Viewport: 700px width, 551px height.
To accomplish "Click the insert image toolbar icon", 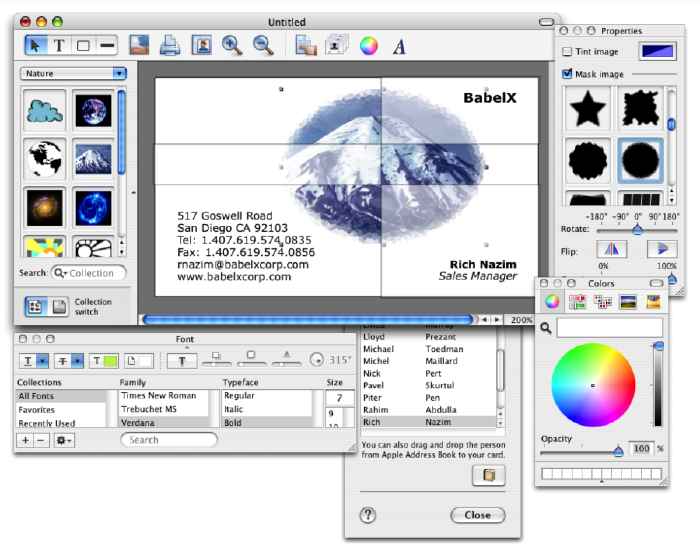I will (x=139, y=45).
